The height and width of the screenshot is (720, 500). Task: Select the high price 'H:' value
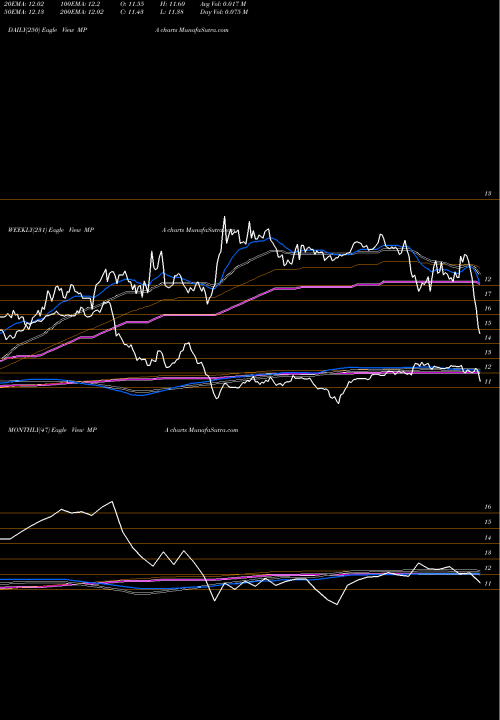(x=173, y=4)
